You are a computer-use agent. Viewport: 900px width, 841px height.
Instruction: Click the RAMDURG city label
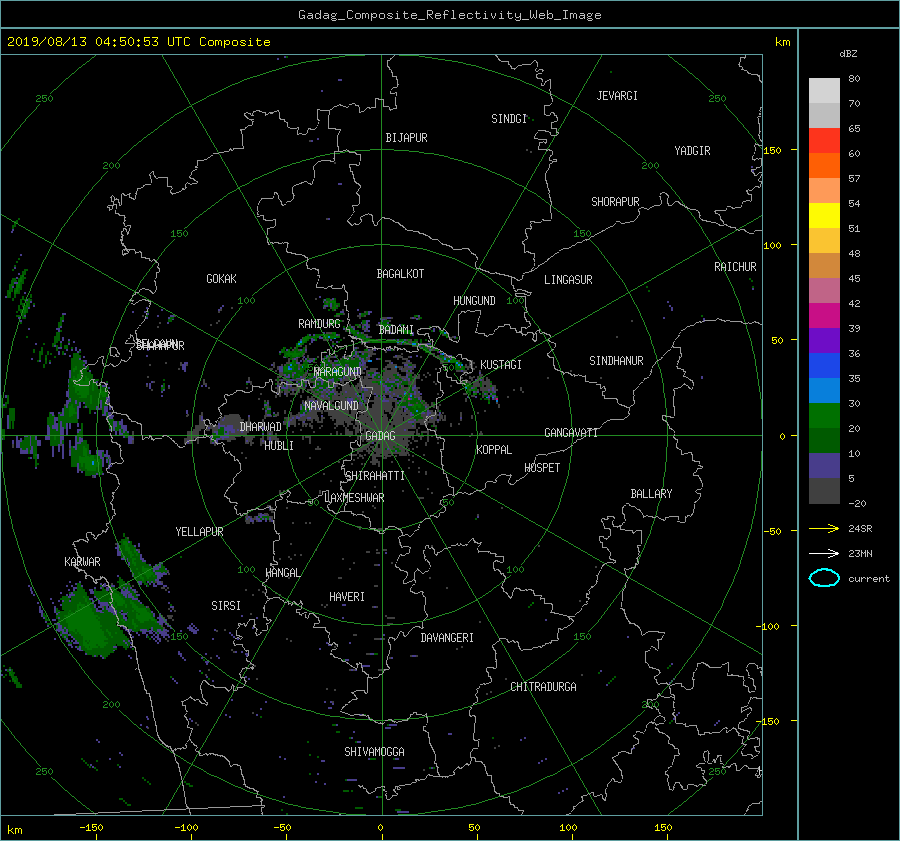pyautogui.click(x=319, y=324)
